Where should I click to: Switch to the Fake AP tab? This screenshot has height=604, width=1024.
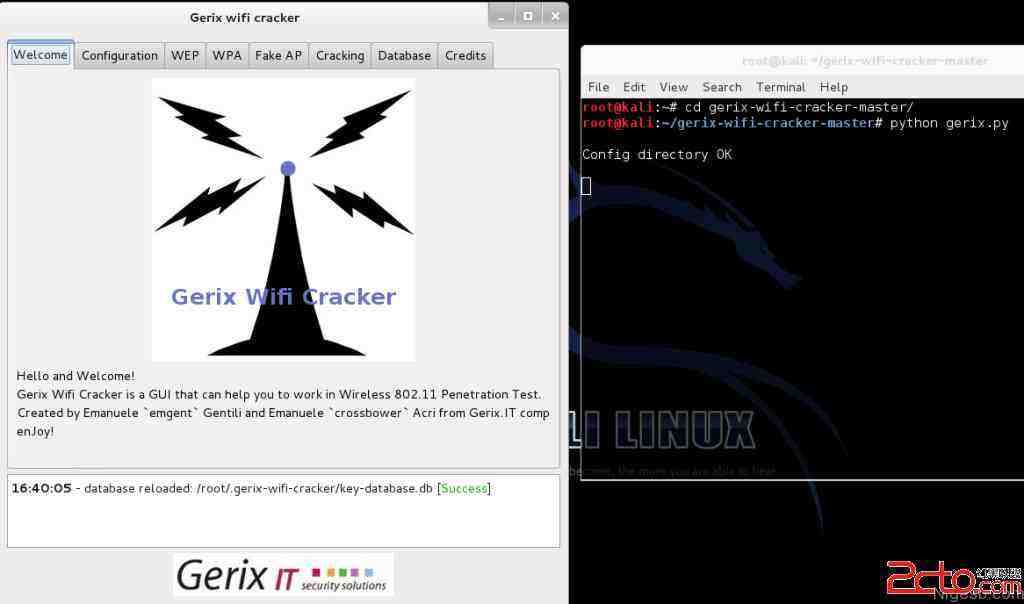pos(278,56)
